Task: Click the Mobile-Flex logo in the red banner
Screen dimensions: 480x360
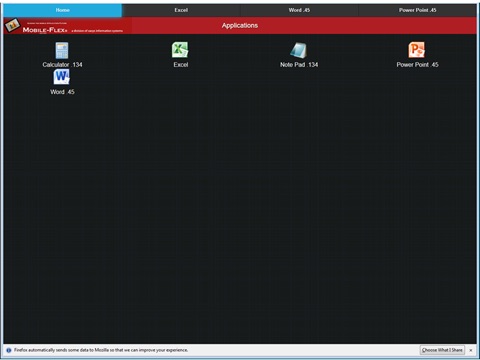Action: 64,26
